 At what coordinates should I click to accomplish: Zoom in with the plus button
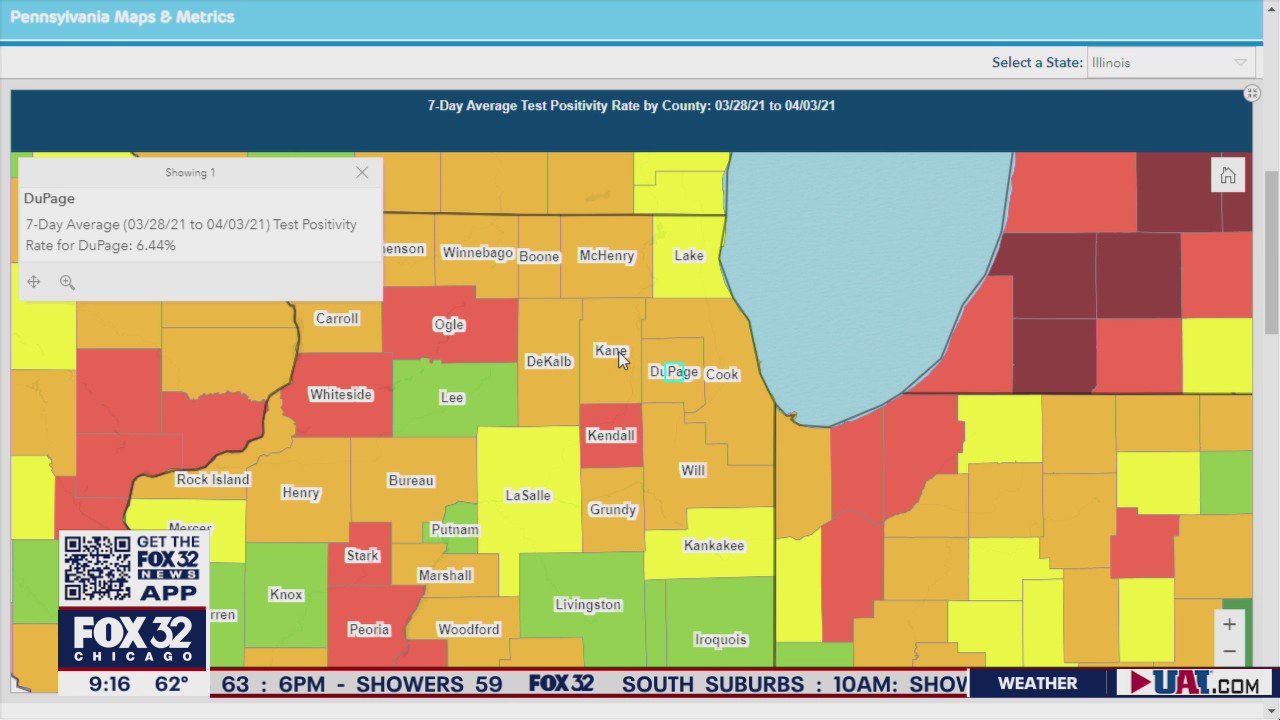click(1229, 624)
